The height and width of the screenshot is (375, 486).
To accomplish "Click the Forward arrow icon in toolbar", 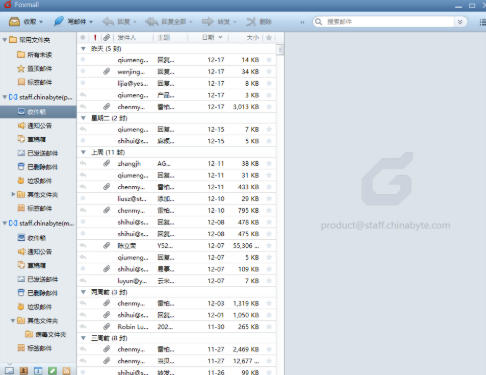I will coord(208,22).
